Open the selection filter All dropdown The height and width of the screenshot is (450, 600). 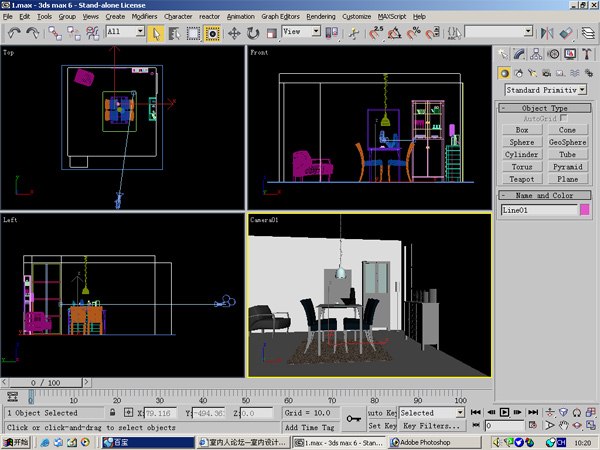[x=140, y=31]
